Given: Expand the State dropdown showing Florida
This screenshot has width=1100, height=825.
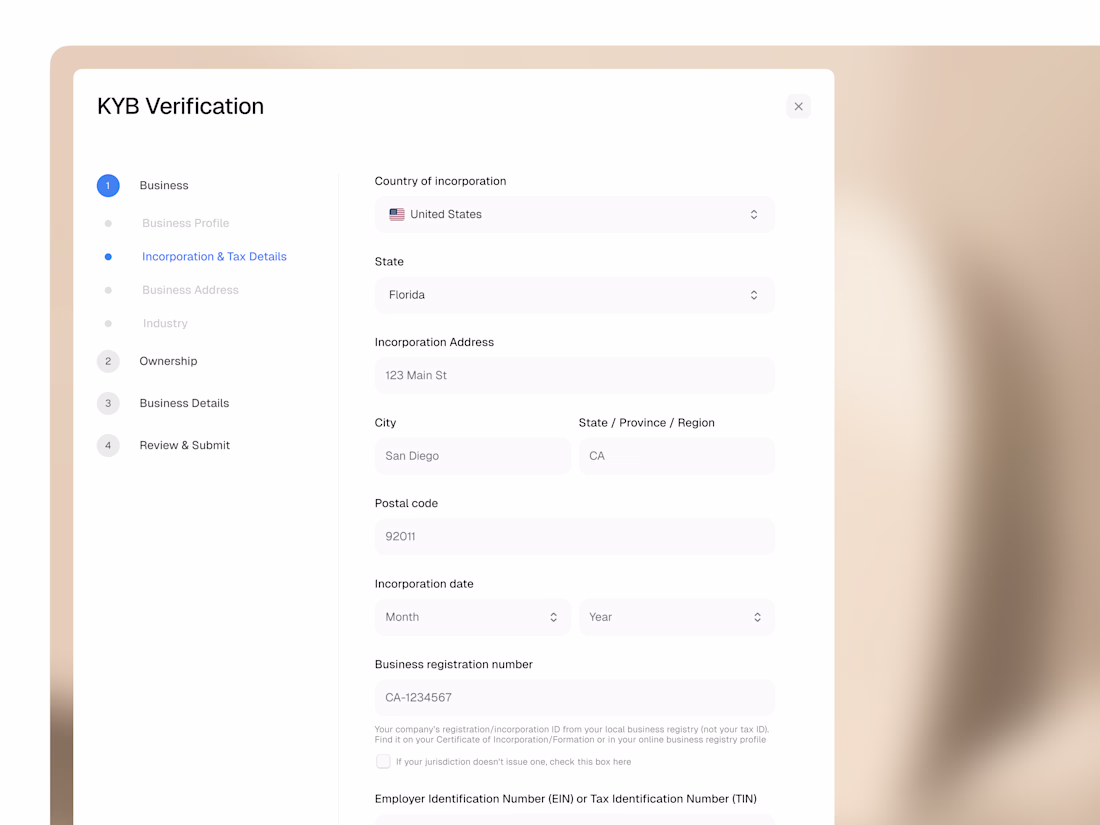Looking at the screenshot, I should click(x=574, y=295).
